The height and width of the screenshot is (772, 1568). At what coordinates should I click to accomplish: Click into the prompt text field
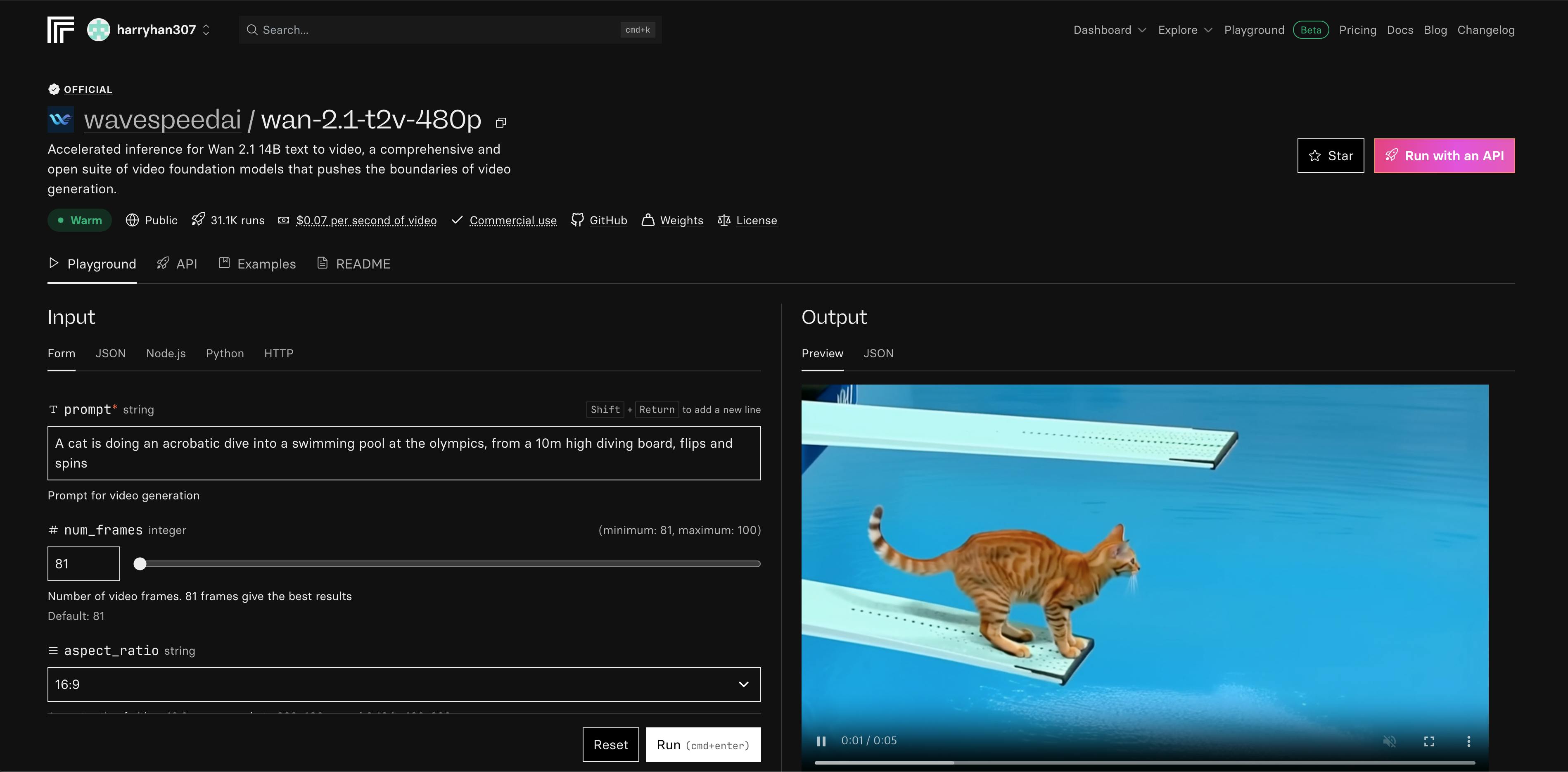click(403, 453)
